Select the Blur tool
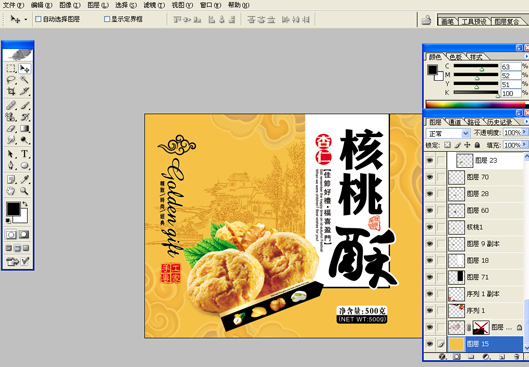 (11, 140)
